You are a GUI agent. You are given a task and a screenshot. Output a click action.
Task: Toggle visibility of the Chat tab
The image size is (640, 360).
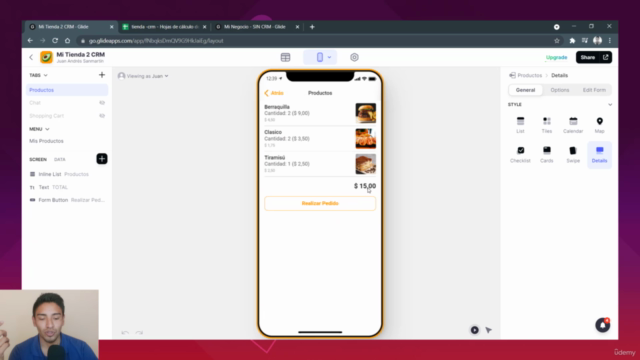click(x=102, y=103)
